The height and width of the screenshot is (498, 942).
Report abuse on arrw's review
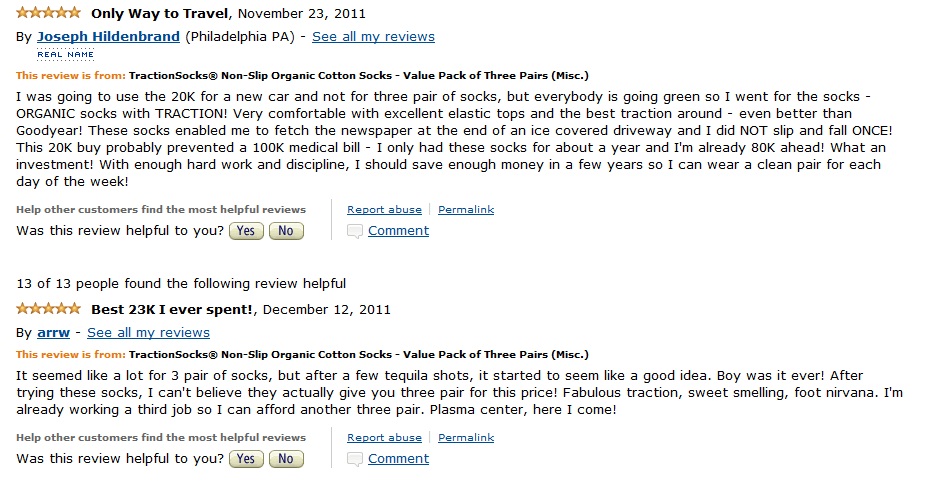pyautogui.click(x=384, y=438)
